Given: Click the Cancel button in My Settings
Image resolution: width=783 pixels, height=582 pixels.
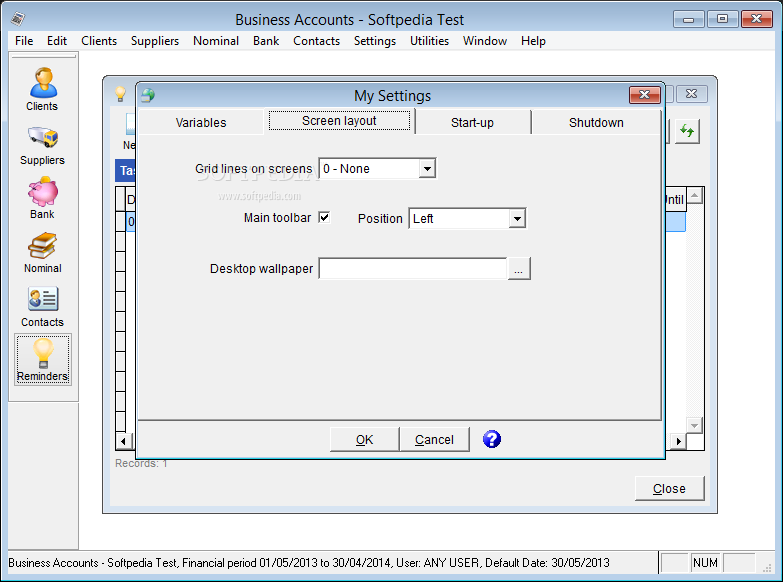Looking at the screenshot, I should [434, 440].
